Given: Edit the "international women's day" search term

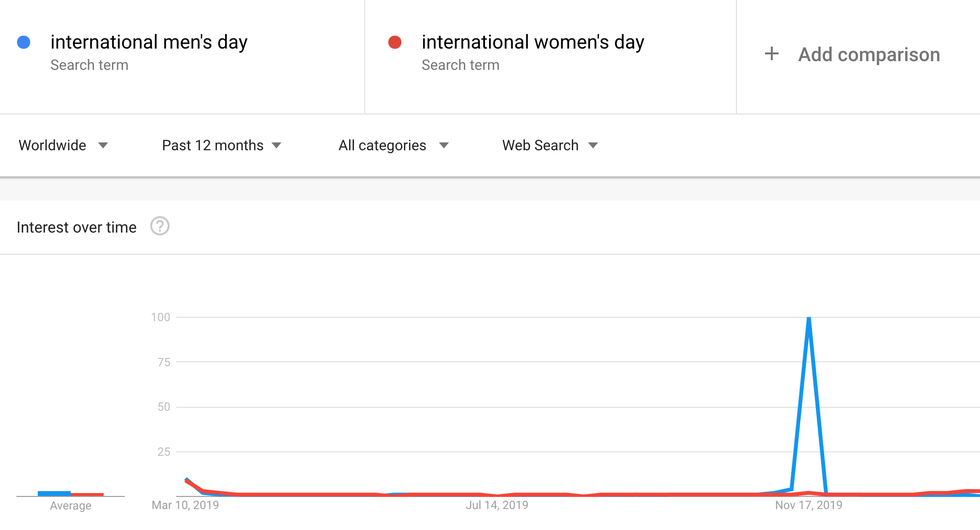Looking at the screenshot, I should (x=532, y=42).
